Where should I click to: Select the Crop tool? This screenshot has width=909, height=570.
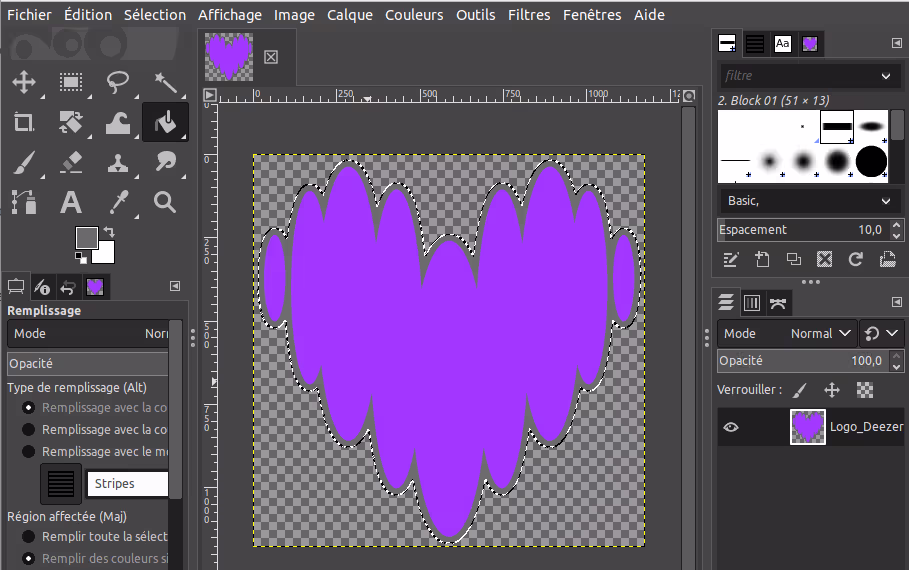(x=23, y=123)
